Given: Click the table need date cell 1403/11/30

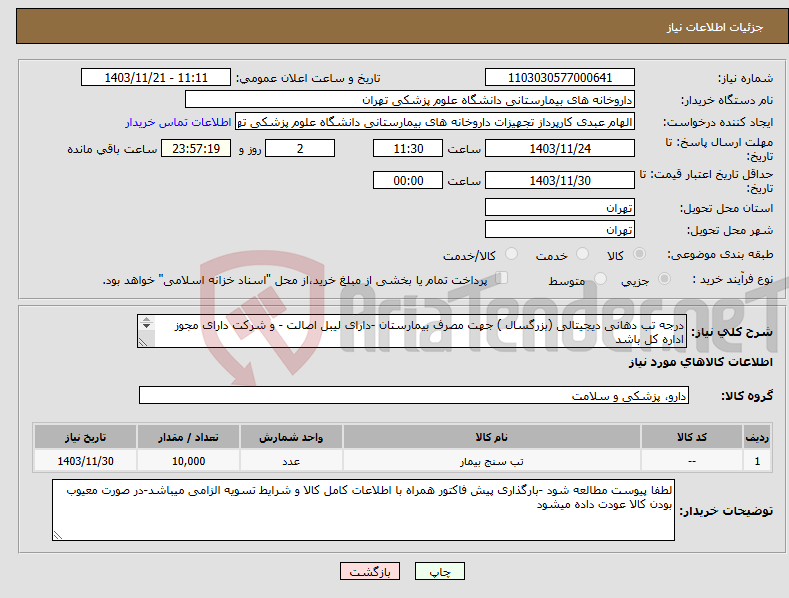Looking at the screenshot, I should tap(86, 461).
